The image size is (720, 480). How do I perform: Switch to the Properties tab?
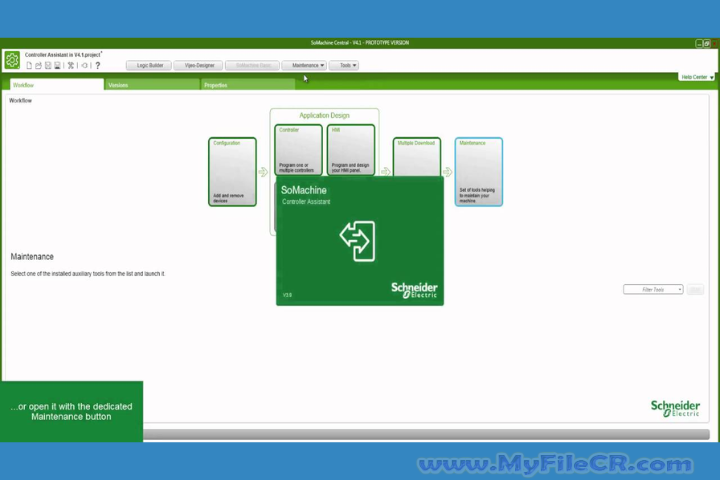coord(248,85)
